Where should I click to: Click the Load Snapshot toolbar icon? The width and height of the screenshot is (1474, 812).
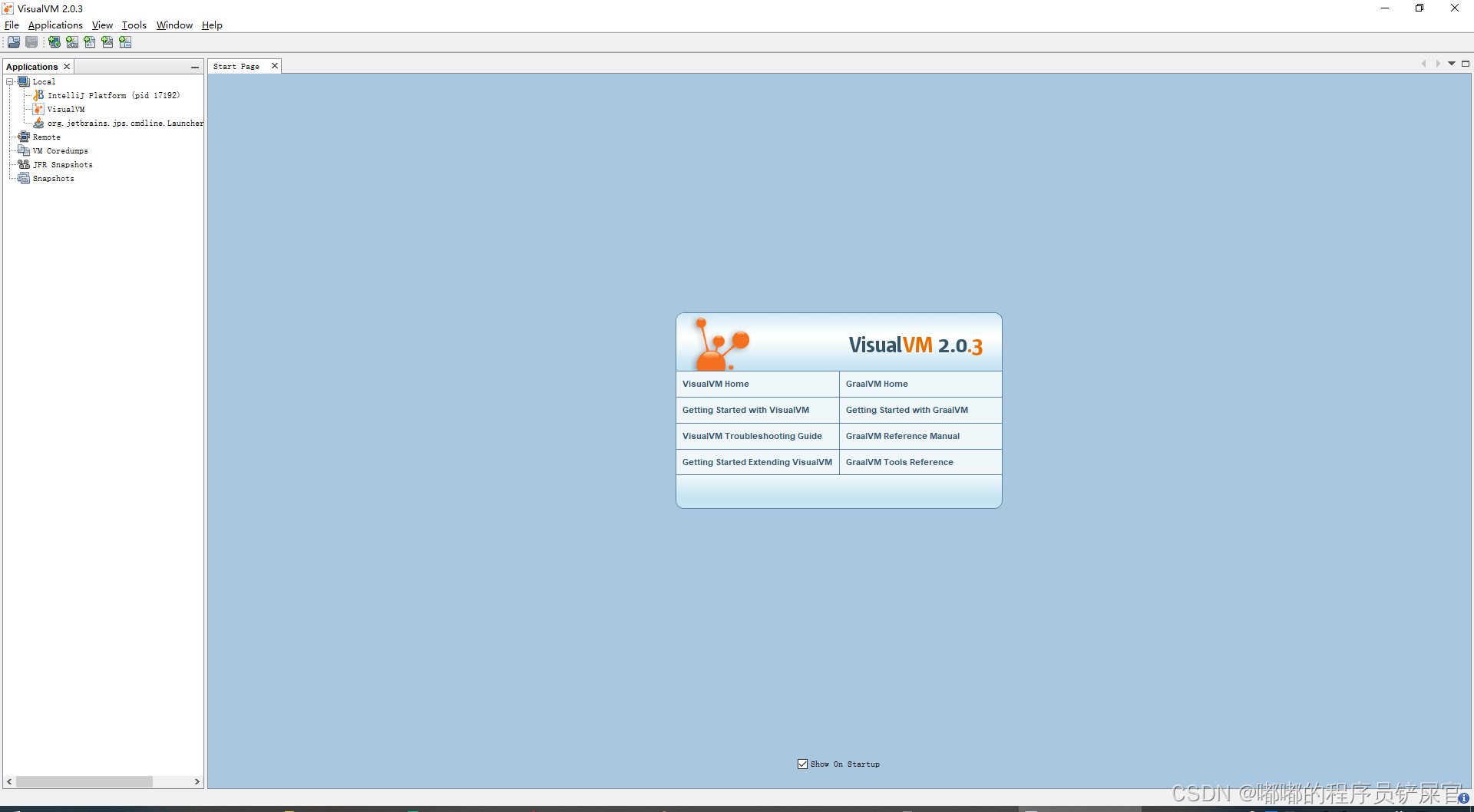[14, 42]
